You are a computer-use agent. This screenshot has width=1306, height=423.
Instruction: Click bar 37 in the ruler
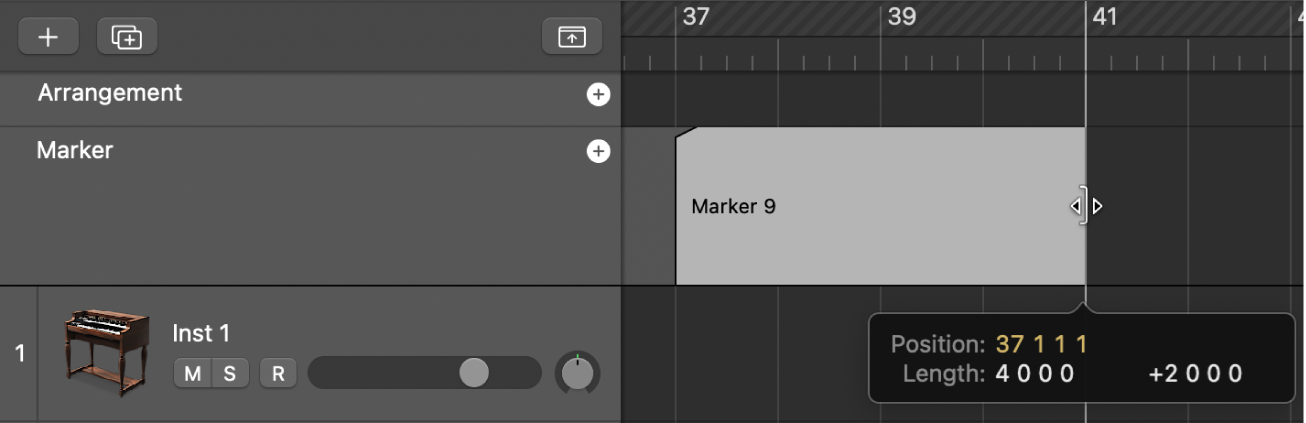click(695, 17)
